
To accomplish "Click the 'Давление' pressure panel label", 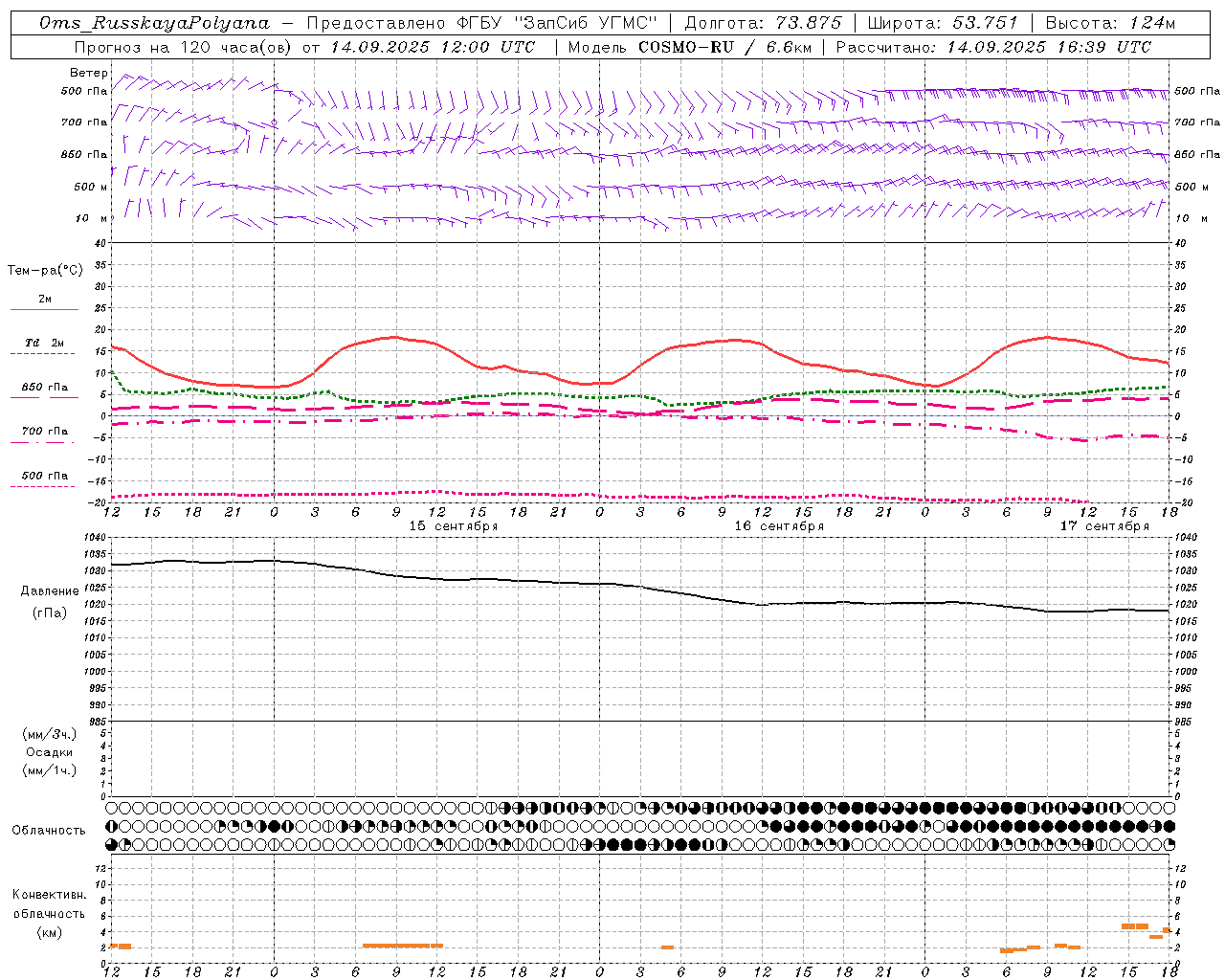I will point(50,591).
